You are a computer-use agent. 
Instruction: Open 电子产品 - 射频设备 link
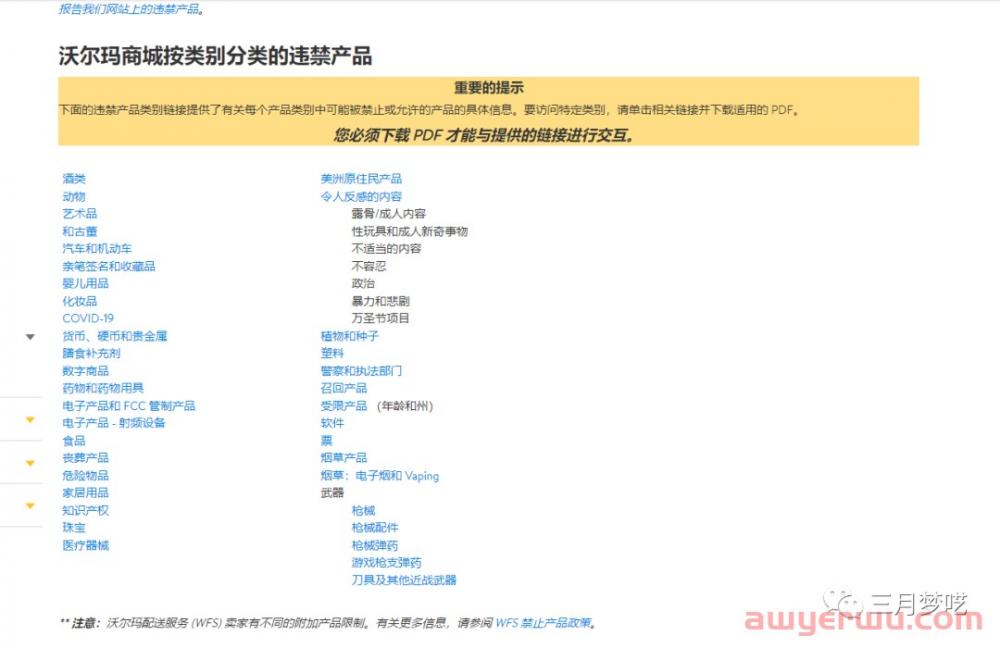[114, 423]
